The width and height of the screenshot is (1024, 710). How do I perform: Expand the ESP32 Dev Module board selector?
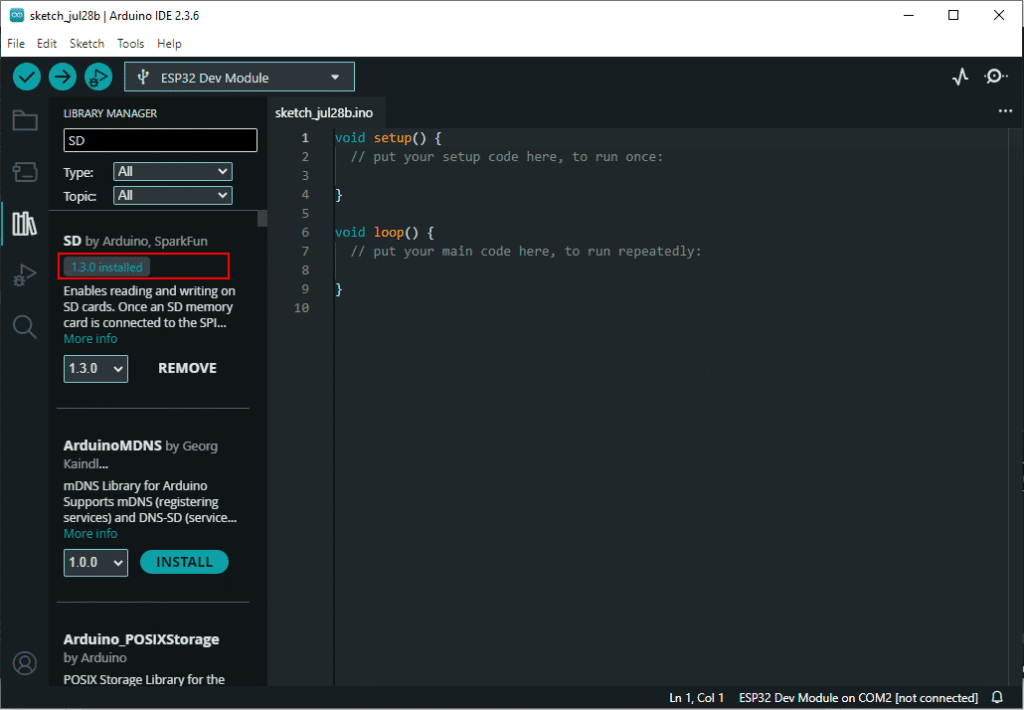coord(239,77)
